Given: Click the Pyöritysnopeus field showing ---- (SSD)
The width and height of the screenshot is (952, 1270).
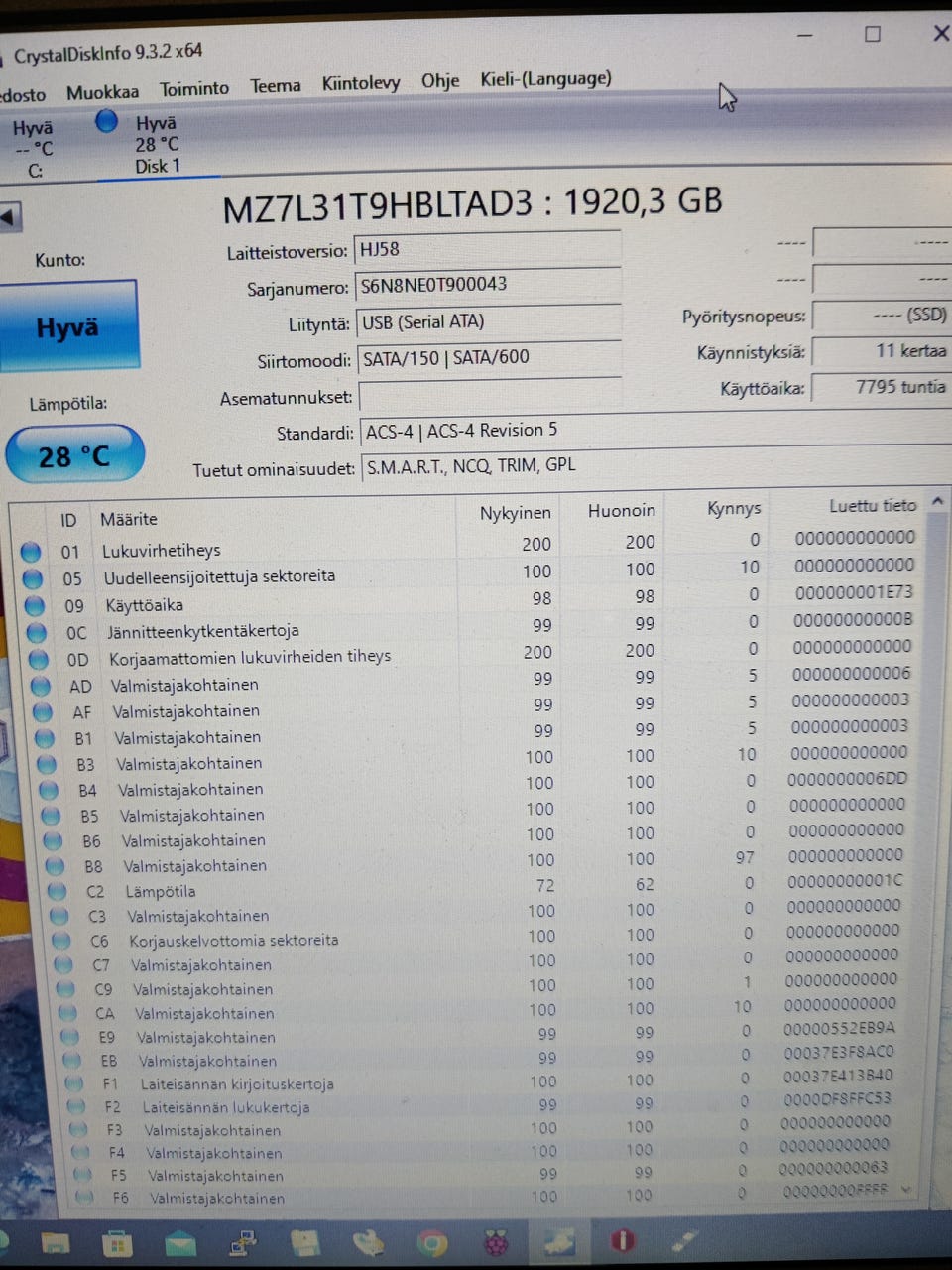Looking at the screenshot, I should (882, 316).
